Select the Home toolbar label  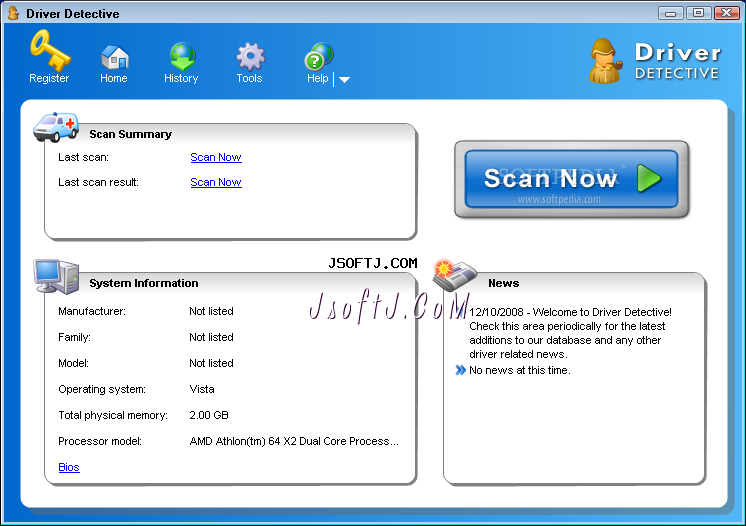point(114,78)
